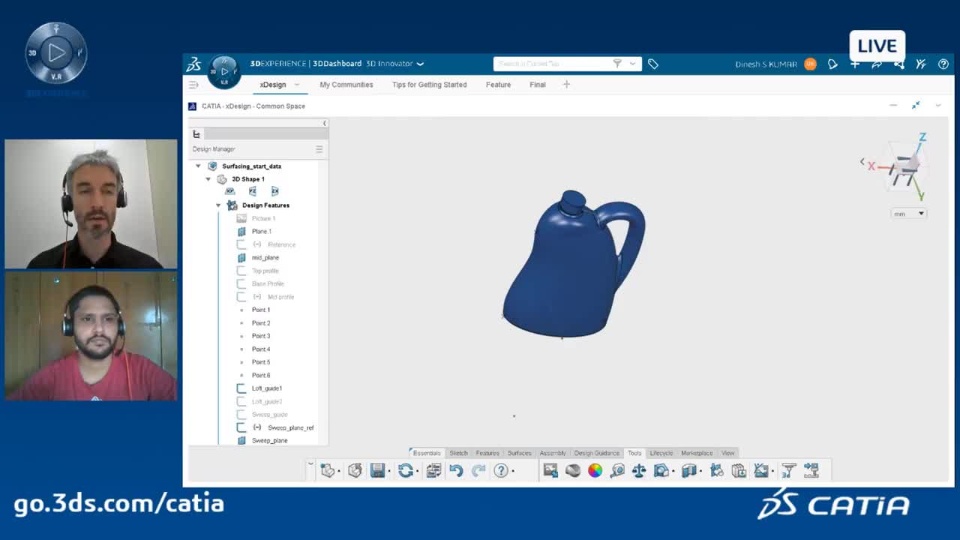Click the measure magnifier icon
The width and height of the screenshot is (960, 540).
(x=617, y=470)
